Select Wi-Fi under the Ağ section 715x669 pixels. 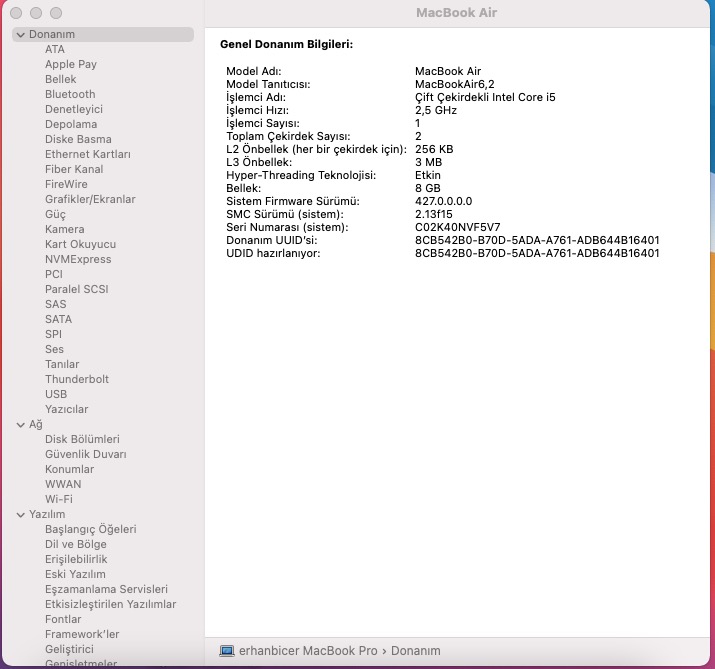point(58,499)
